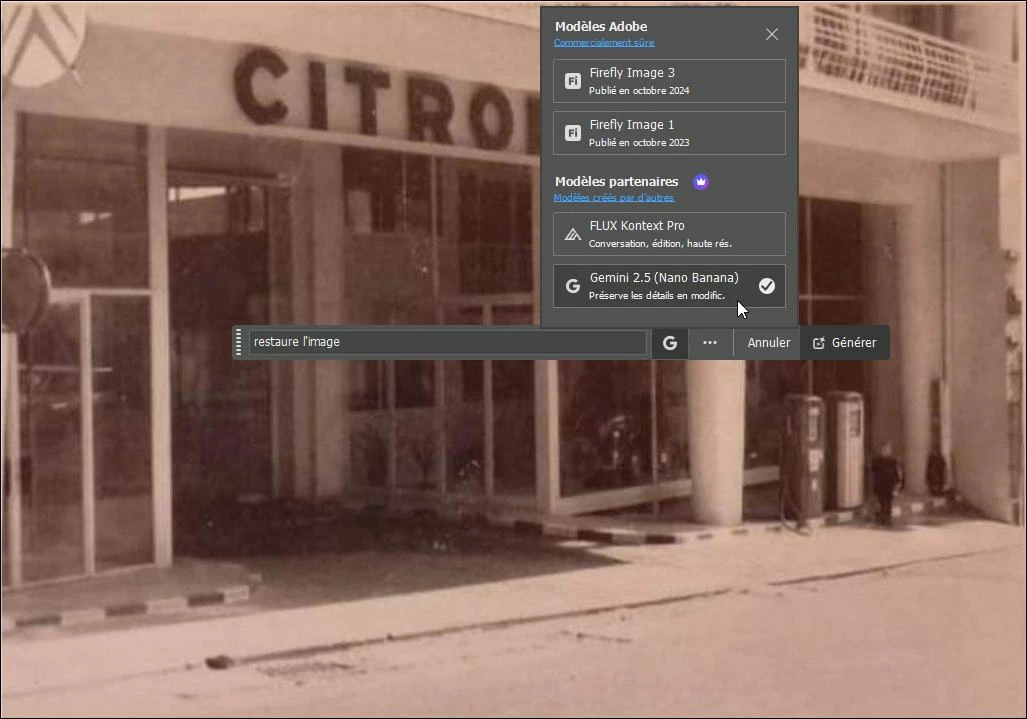The height and width of the screenshot is (719, 1027).
Task: Click the Firefly Image 1 Fi icon
Action: (x=572, y=133)
